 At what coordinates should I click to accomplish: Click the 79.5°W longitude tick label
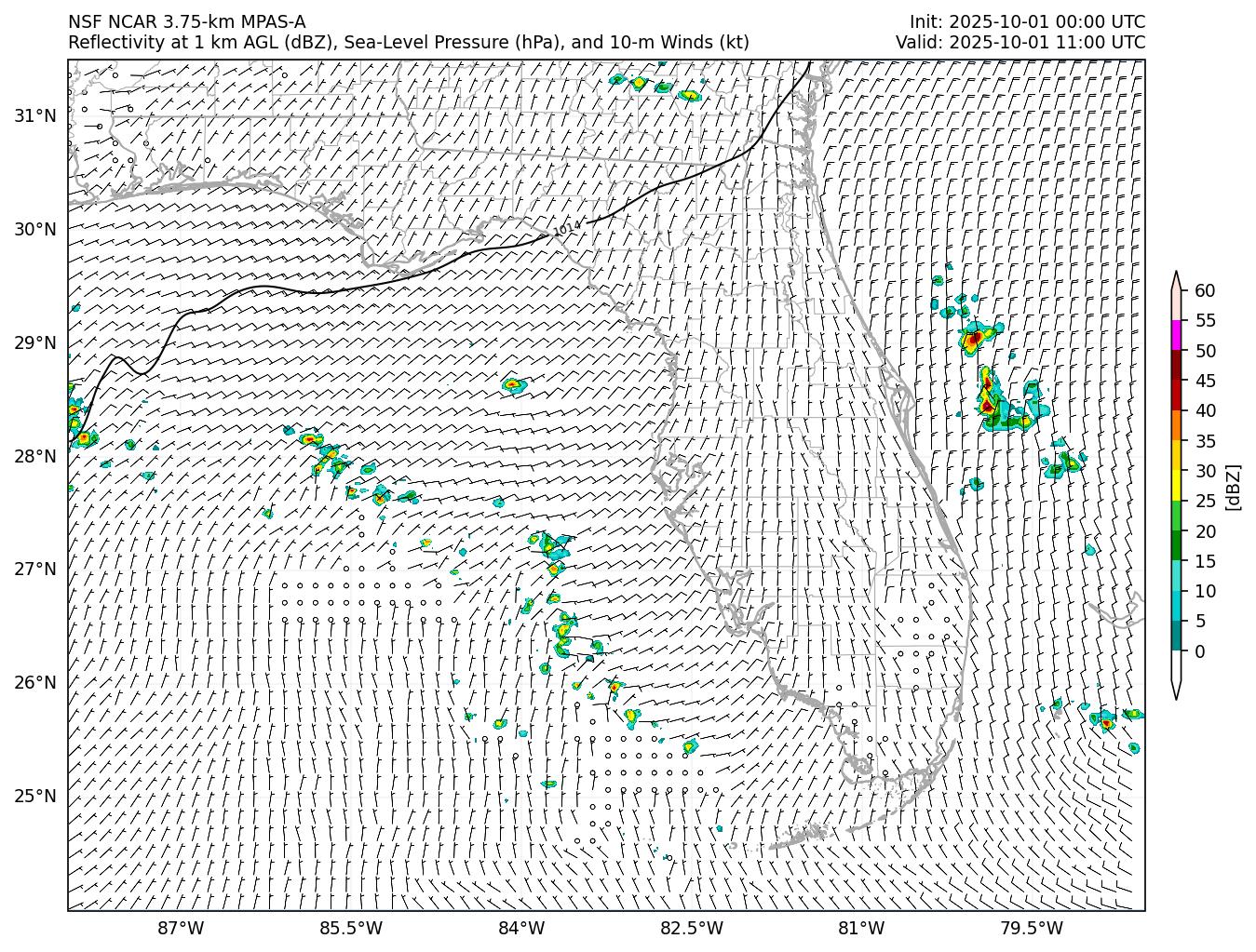click(1032, 928)
